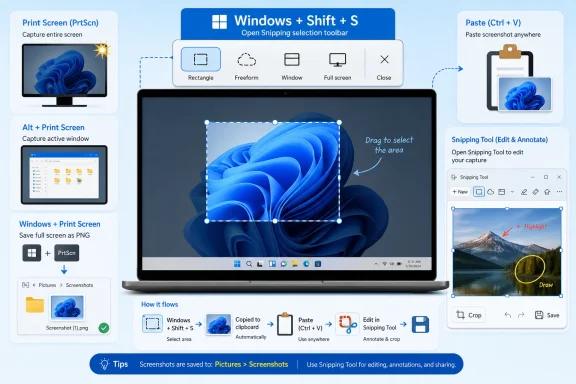Screen dimensions: 576x384
Task: Click the Snipping Tool scissors icon in flow
Action: pos(347,324)
